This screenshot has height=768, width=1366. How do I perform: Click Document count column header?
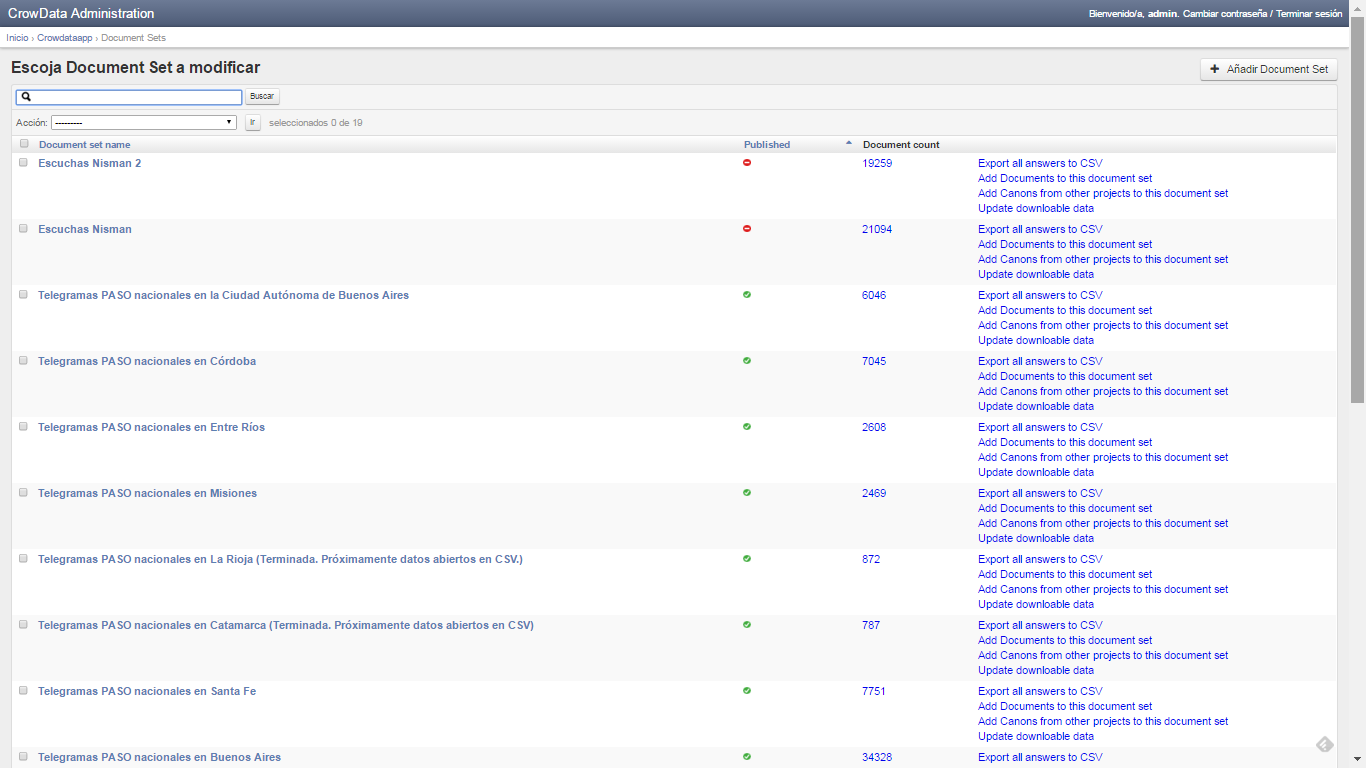pyautogui.click(x=901, y=145)
